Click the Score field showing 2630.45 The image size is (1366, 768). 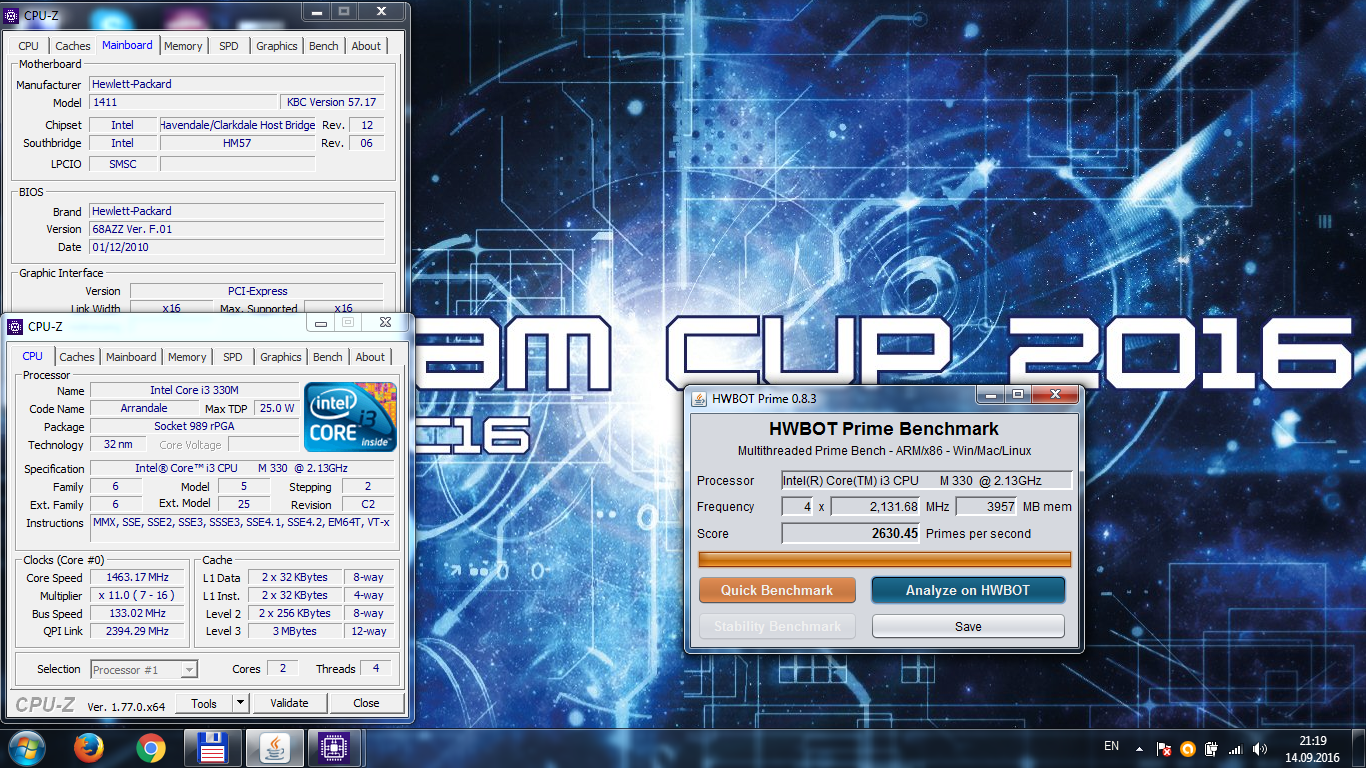pos(851,534)
